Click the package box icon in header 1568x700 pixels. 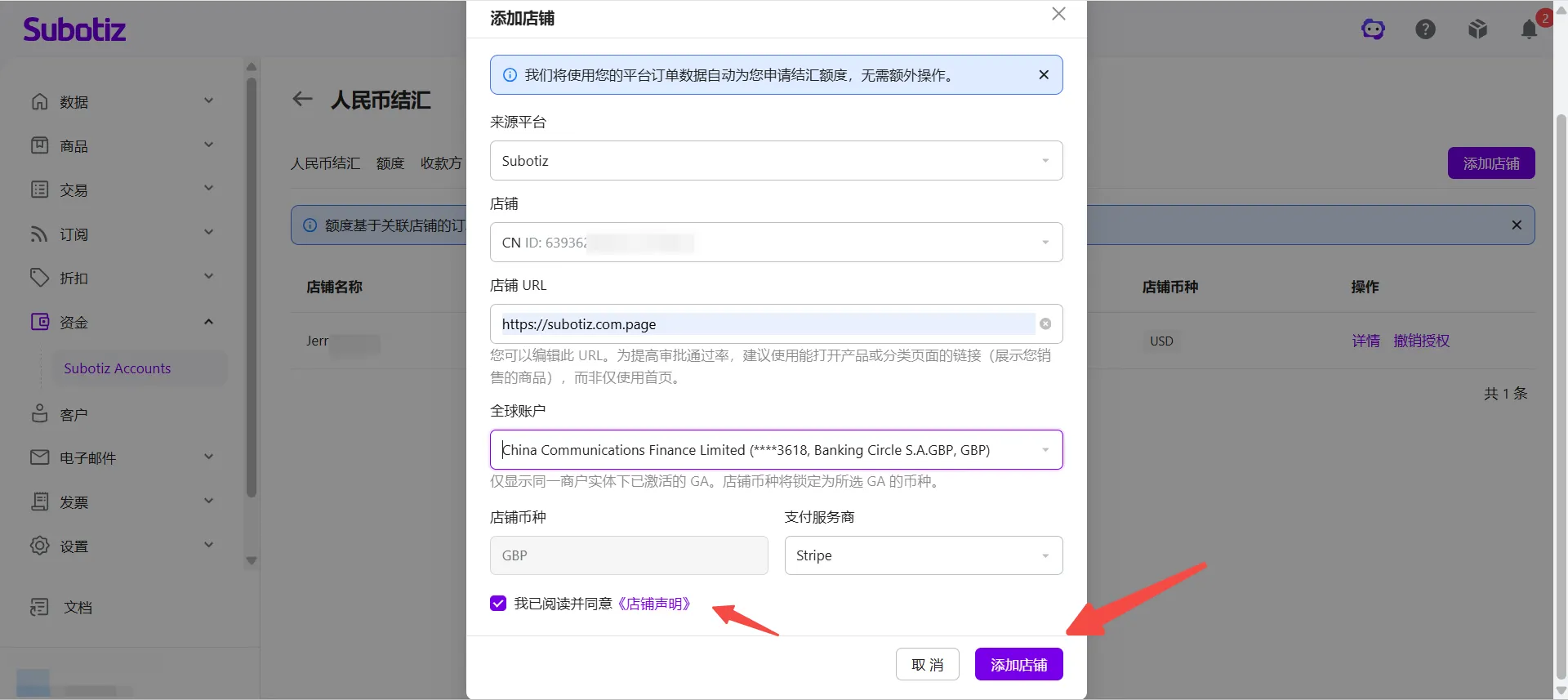[1477, 29]
